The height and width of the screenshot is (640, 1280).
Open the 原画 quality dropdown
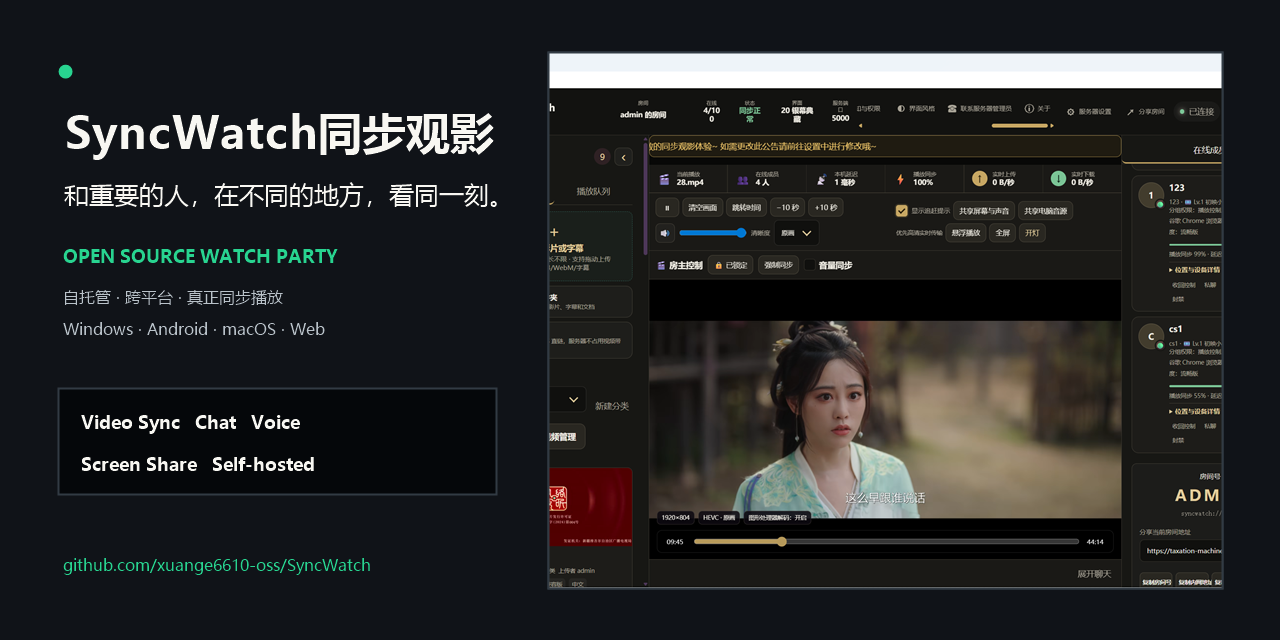(797, 233)
